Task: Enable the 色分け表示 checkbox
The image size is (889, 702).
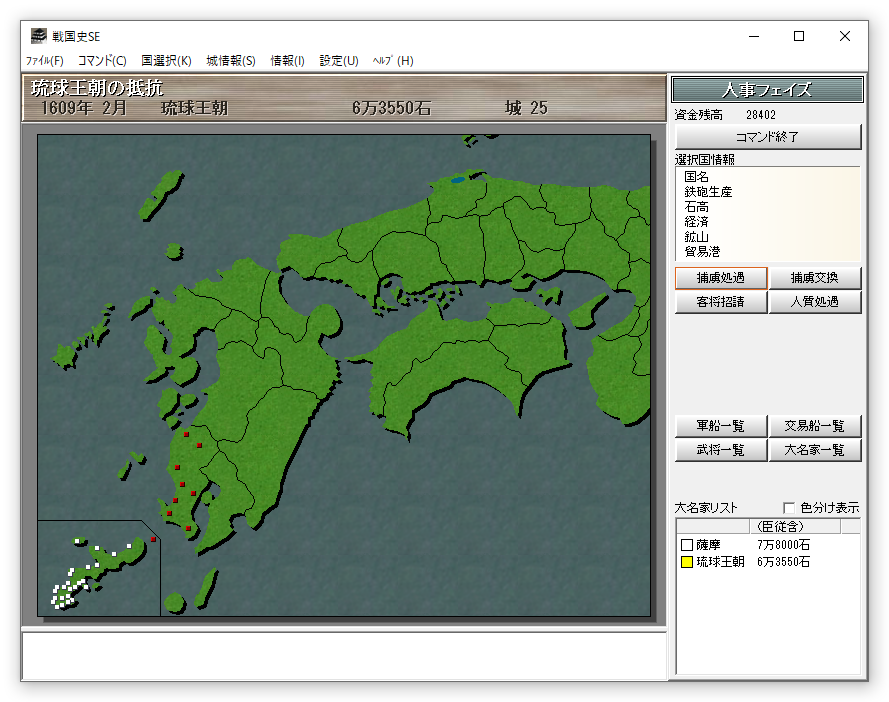Action: pos(789,508)
